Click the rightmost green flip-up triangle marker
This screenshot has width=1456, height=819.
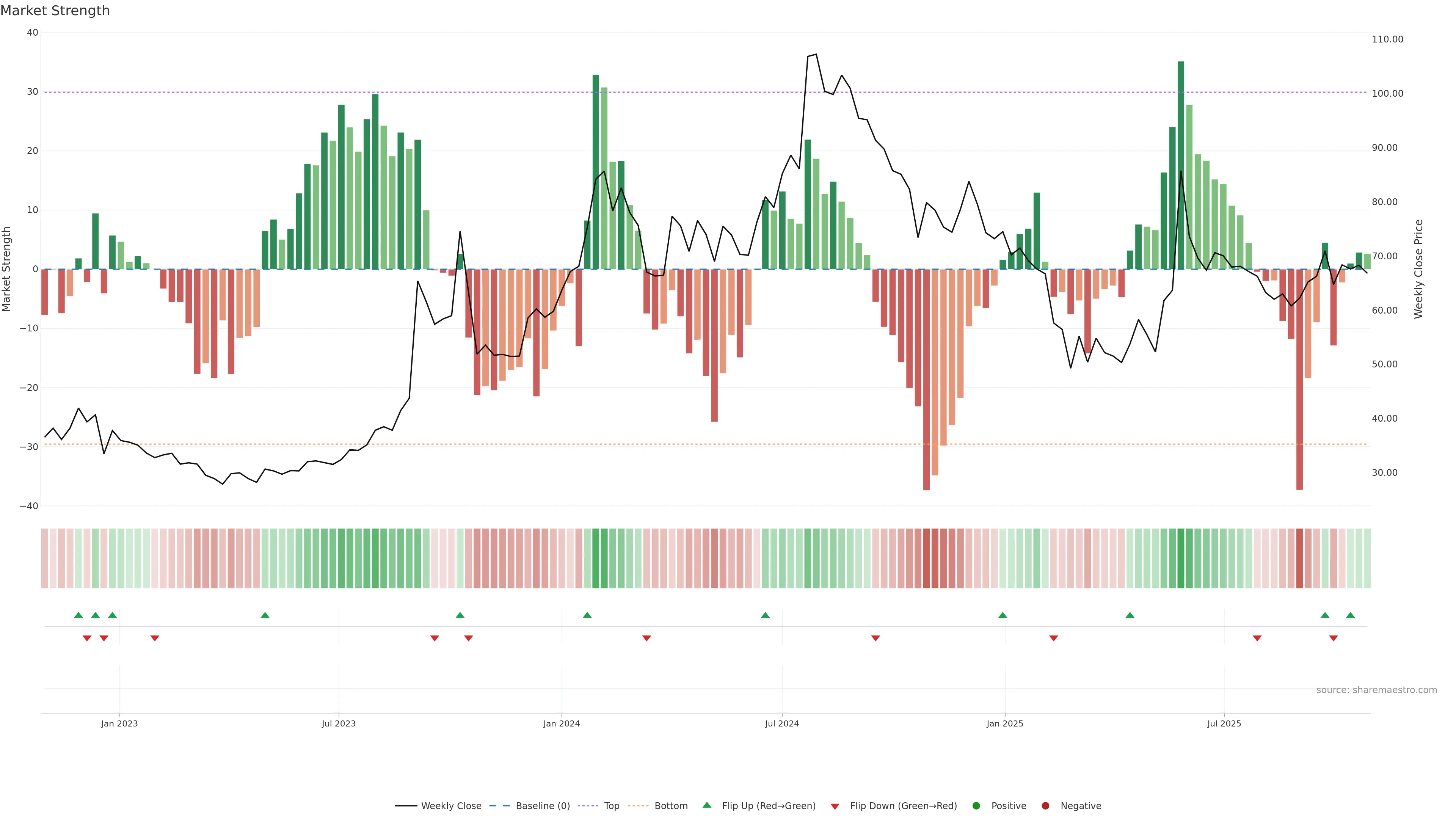(1350, 615)
